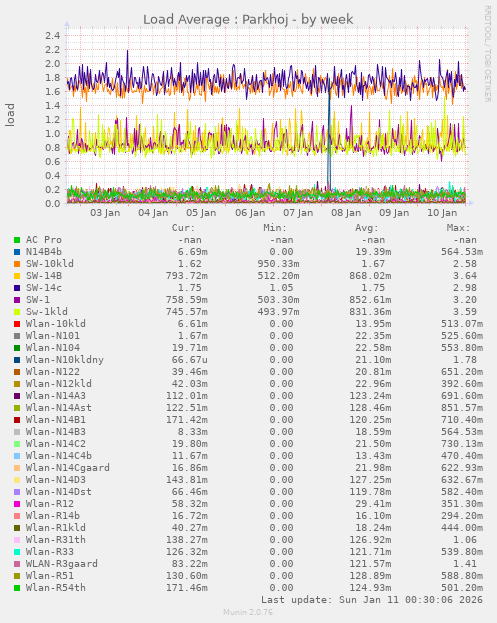This screenshot has height=623, width=497.
Task: Click the 10 Jan date axis label
Action: (x=442, y=213)
